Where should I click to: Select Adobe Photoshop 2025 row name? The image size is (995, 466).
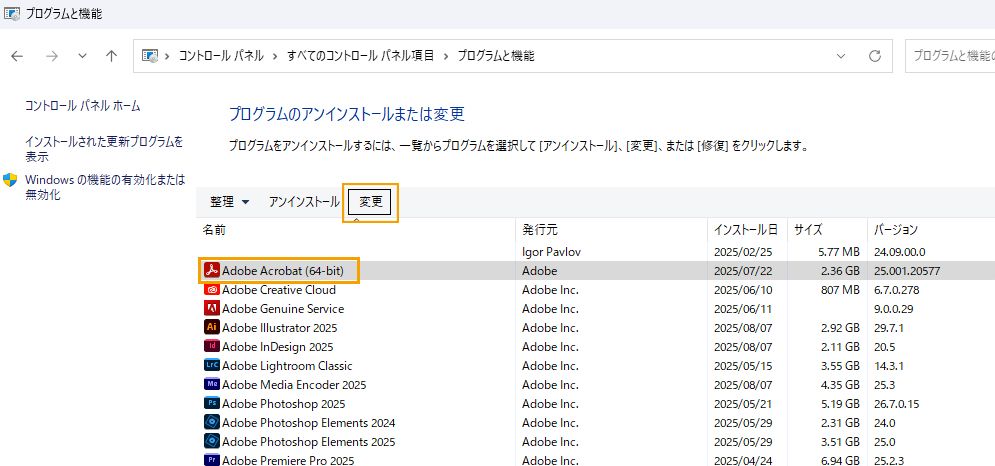(284, 404)
